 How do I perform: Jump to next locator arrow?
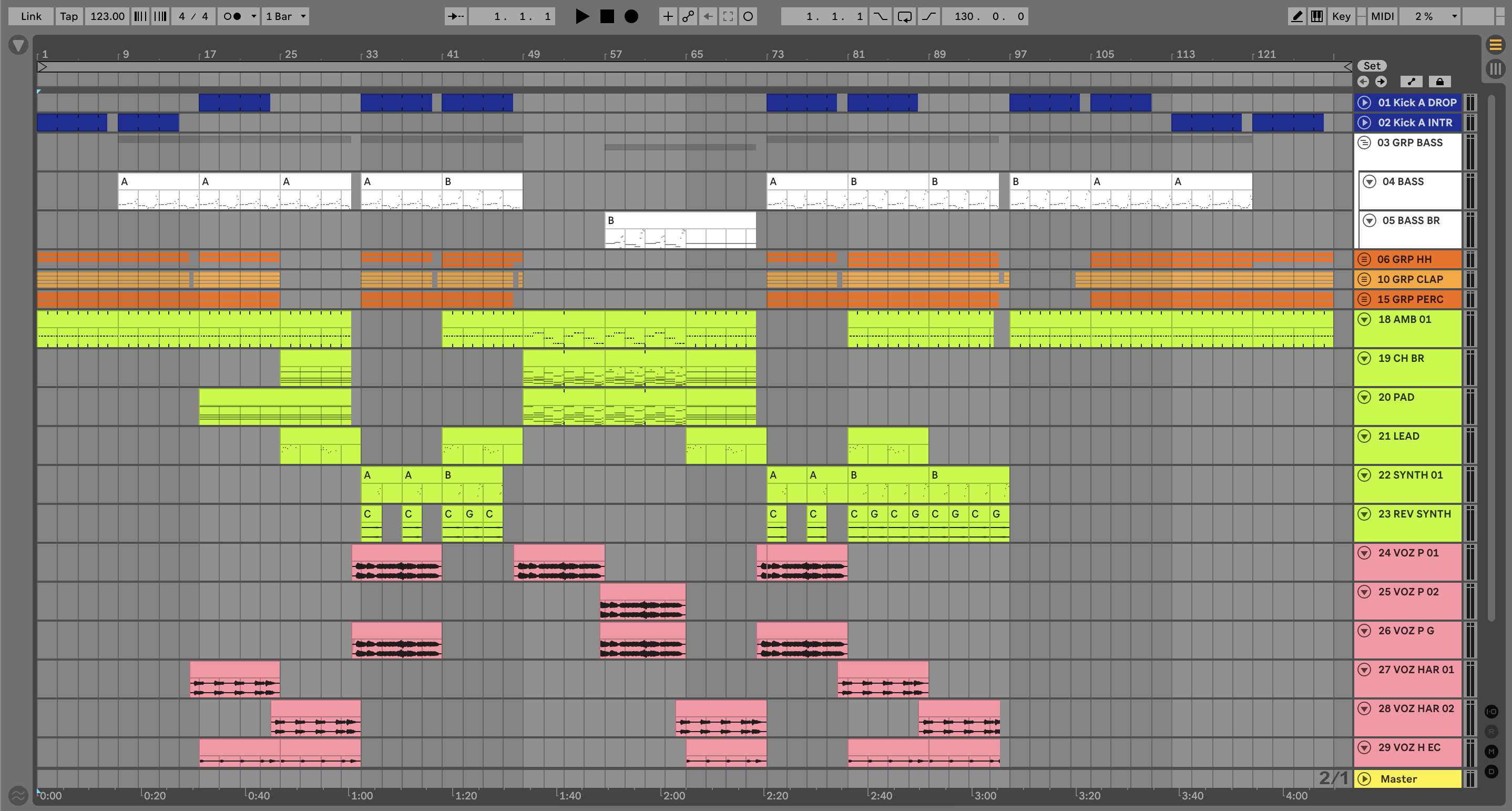point(1381,82)
